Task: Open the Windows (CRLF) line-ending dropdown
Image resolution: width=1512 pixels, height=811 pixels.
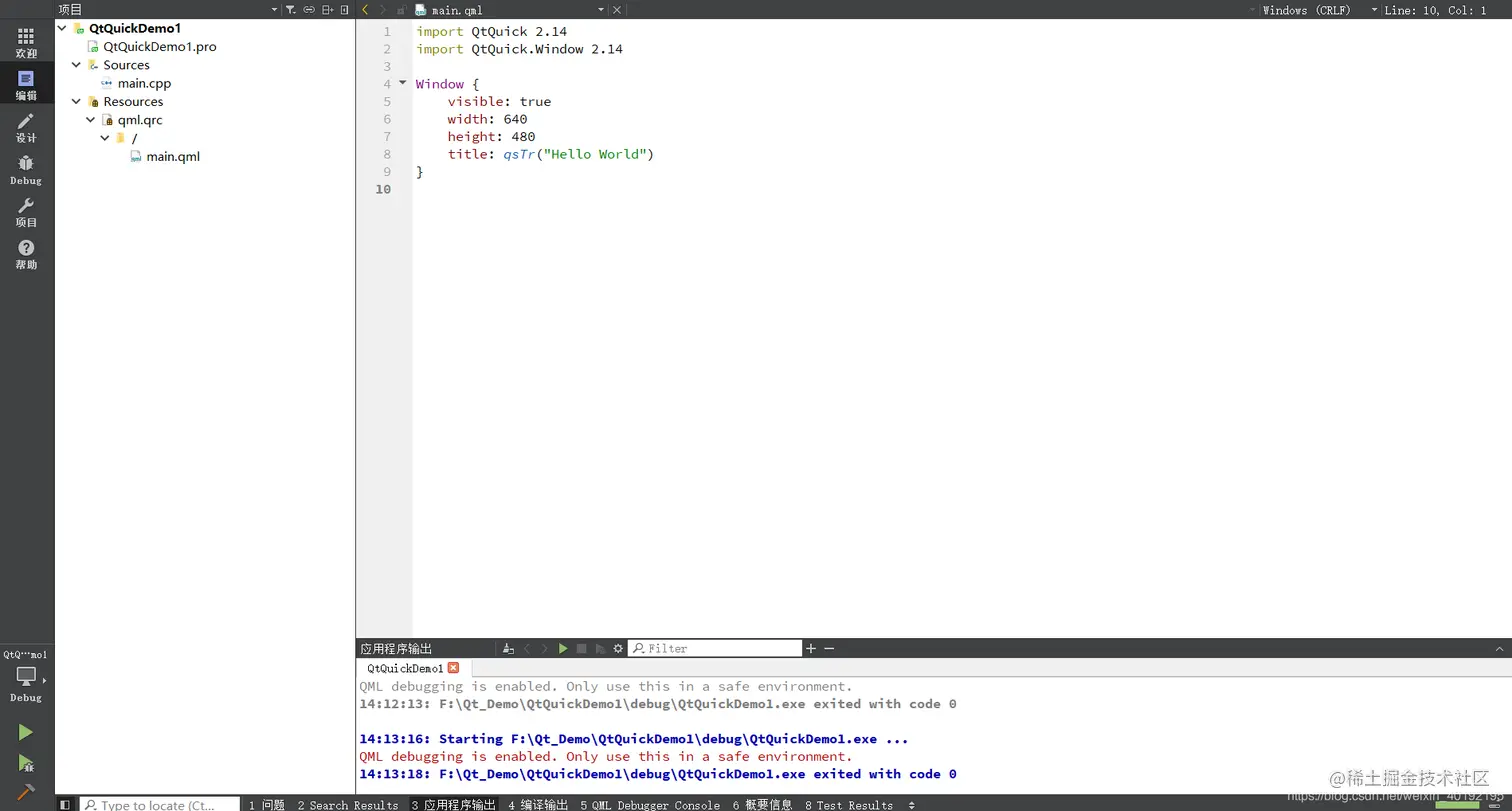Action: 1320,9
